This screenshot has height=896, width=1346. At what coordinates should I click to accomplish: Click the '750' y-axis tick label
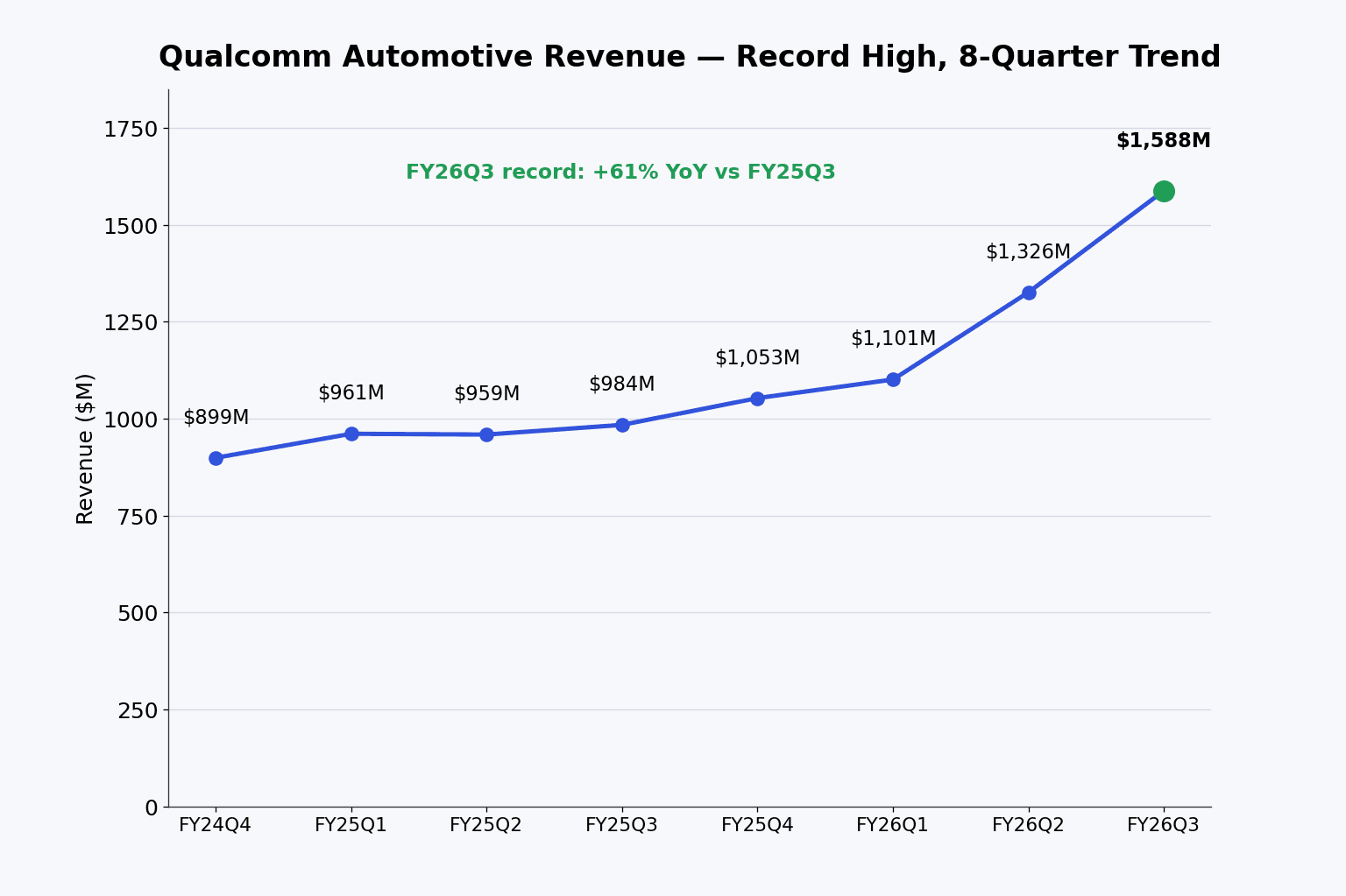(x=138, y=517)
